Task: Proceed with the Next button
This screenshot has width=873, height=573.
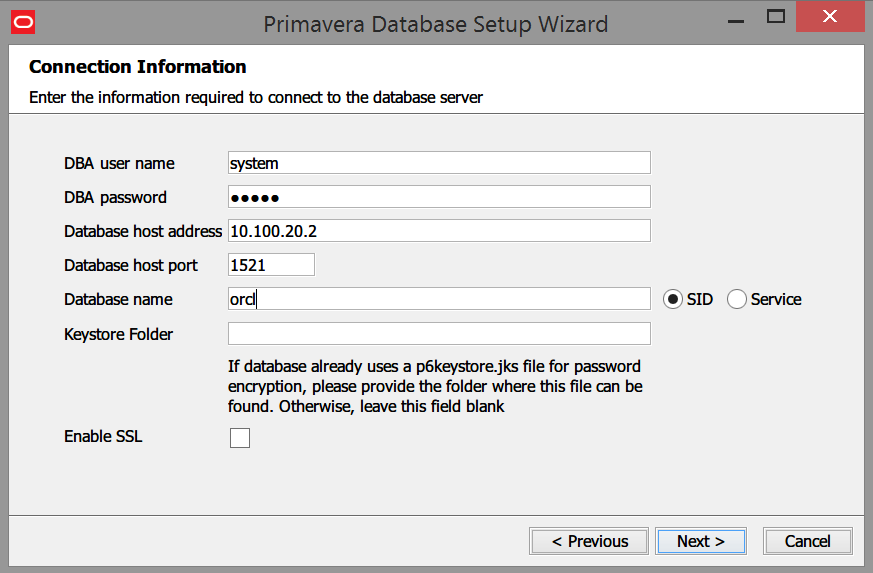Action: pyautogui.click(x=701, y=541)
